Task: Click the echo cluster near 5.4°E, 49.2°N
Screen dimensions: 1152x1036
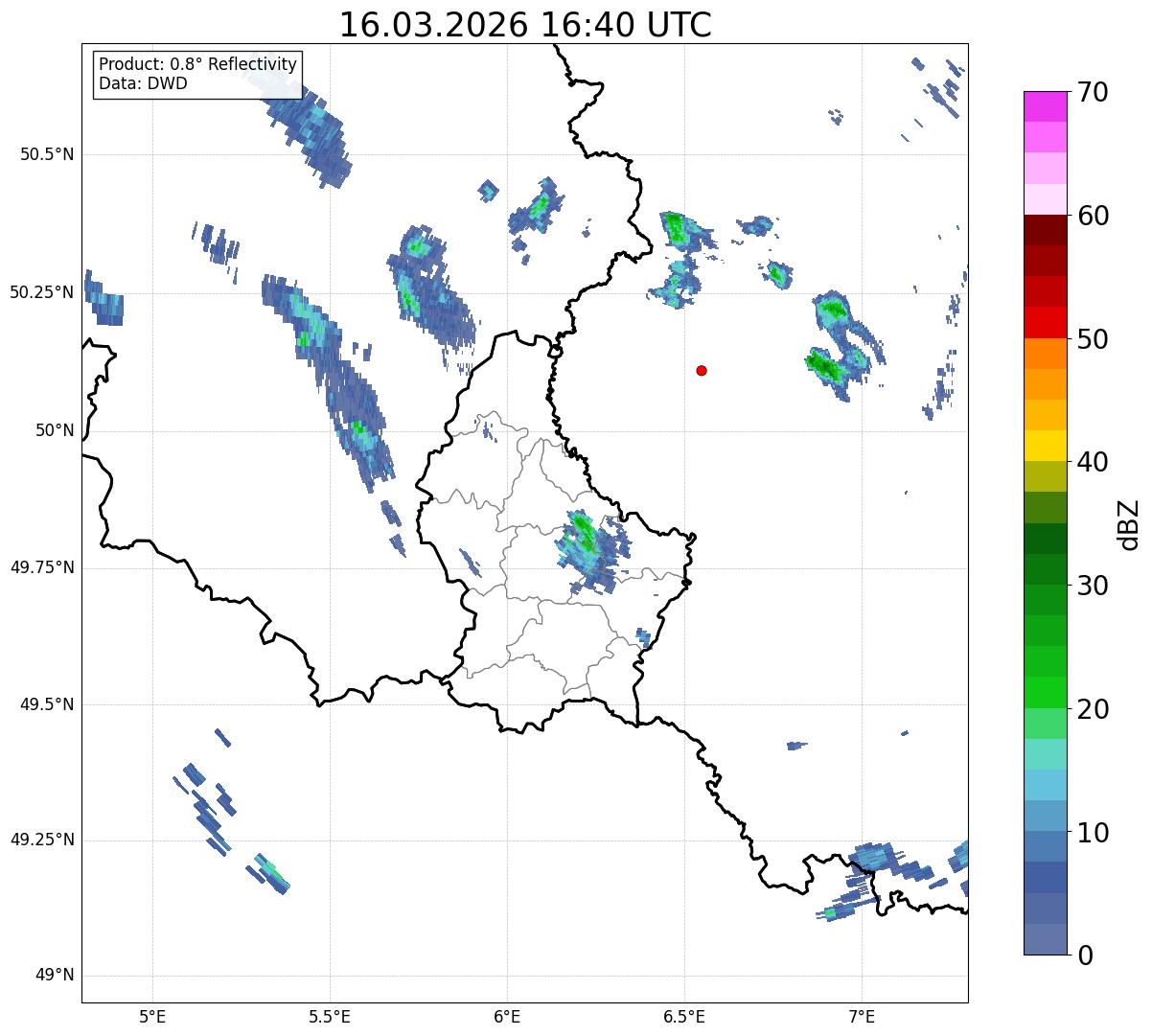Action: point(268,872)
